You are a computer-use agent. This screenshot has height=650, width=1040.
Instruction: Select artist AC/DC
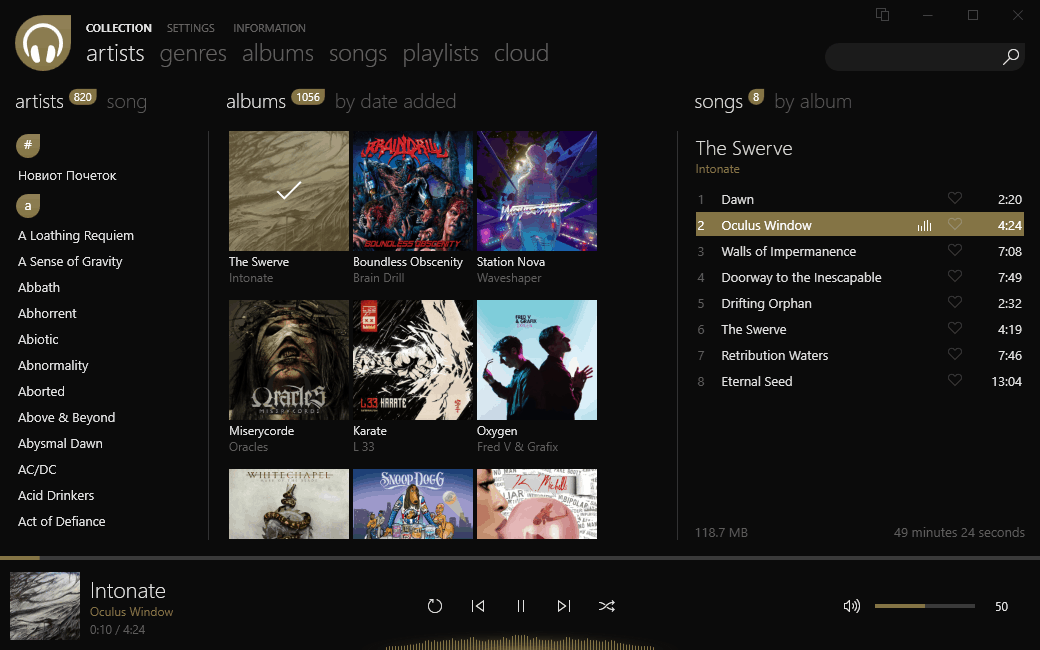tap(37, 469)
